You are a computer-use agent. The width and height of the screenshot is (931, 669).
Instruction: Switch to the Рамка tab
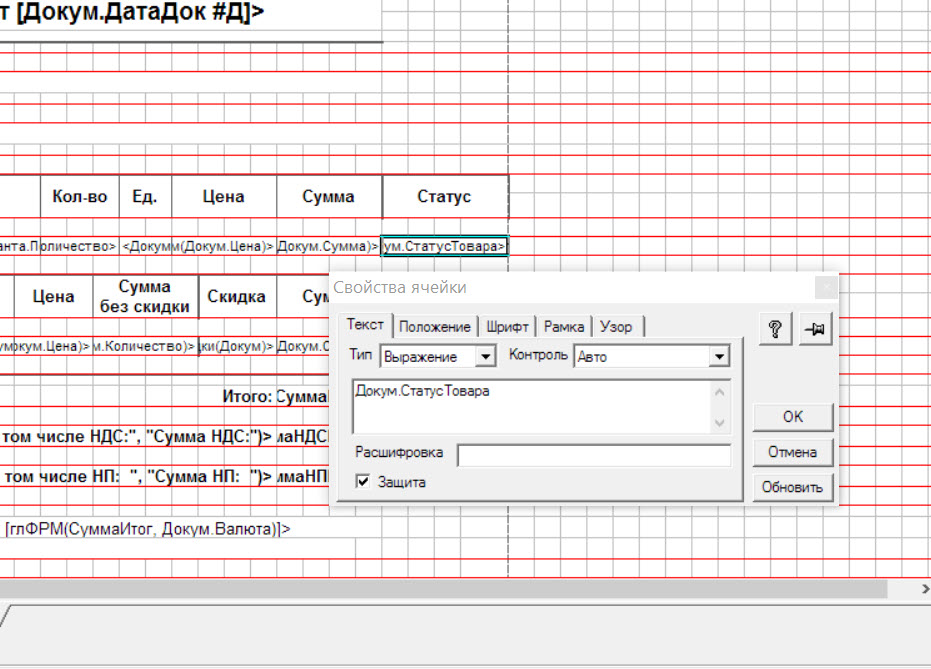[x=563, y=326]
